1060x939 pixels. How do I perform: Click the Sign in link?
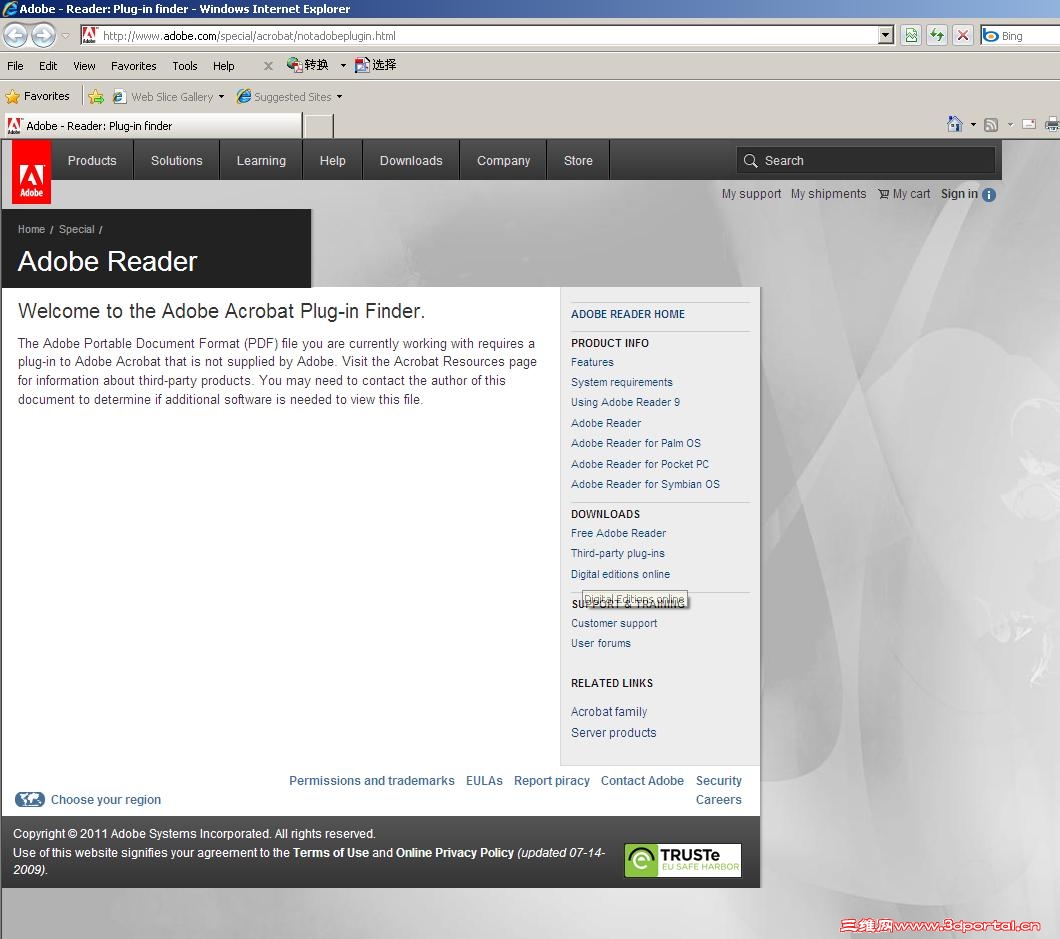(x=959, y=194)
